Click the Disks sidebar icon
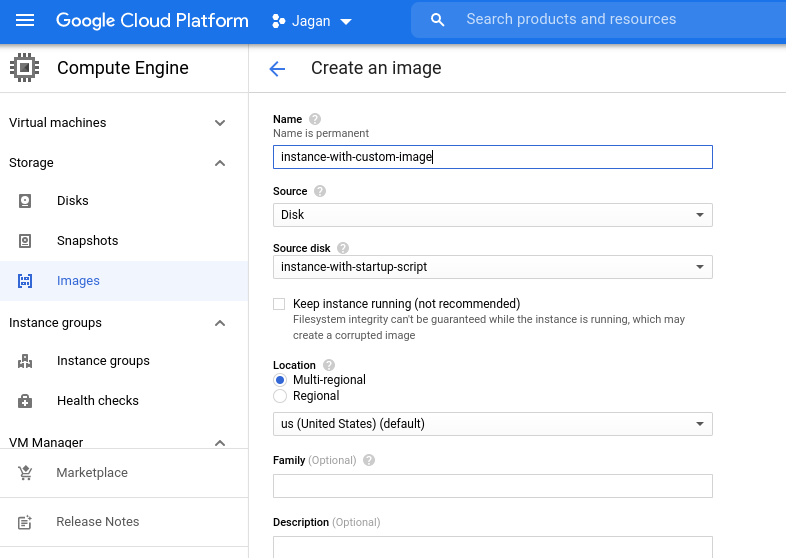Screen dimensions: 786x558 click(x=25, y=201)
